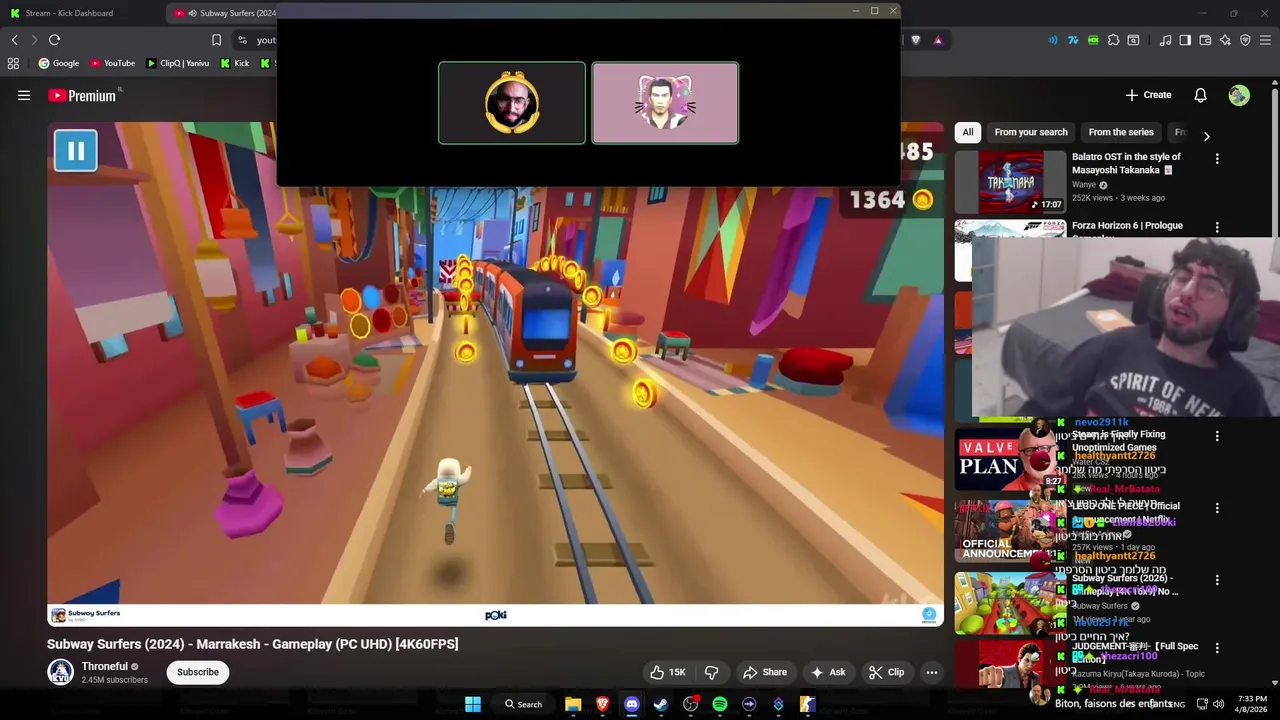
Task: Open Valve Plan video thumbnail
Action: (1010, 460)
